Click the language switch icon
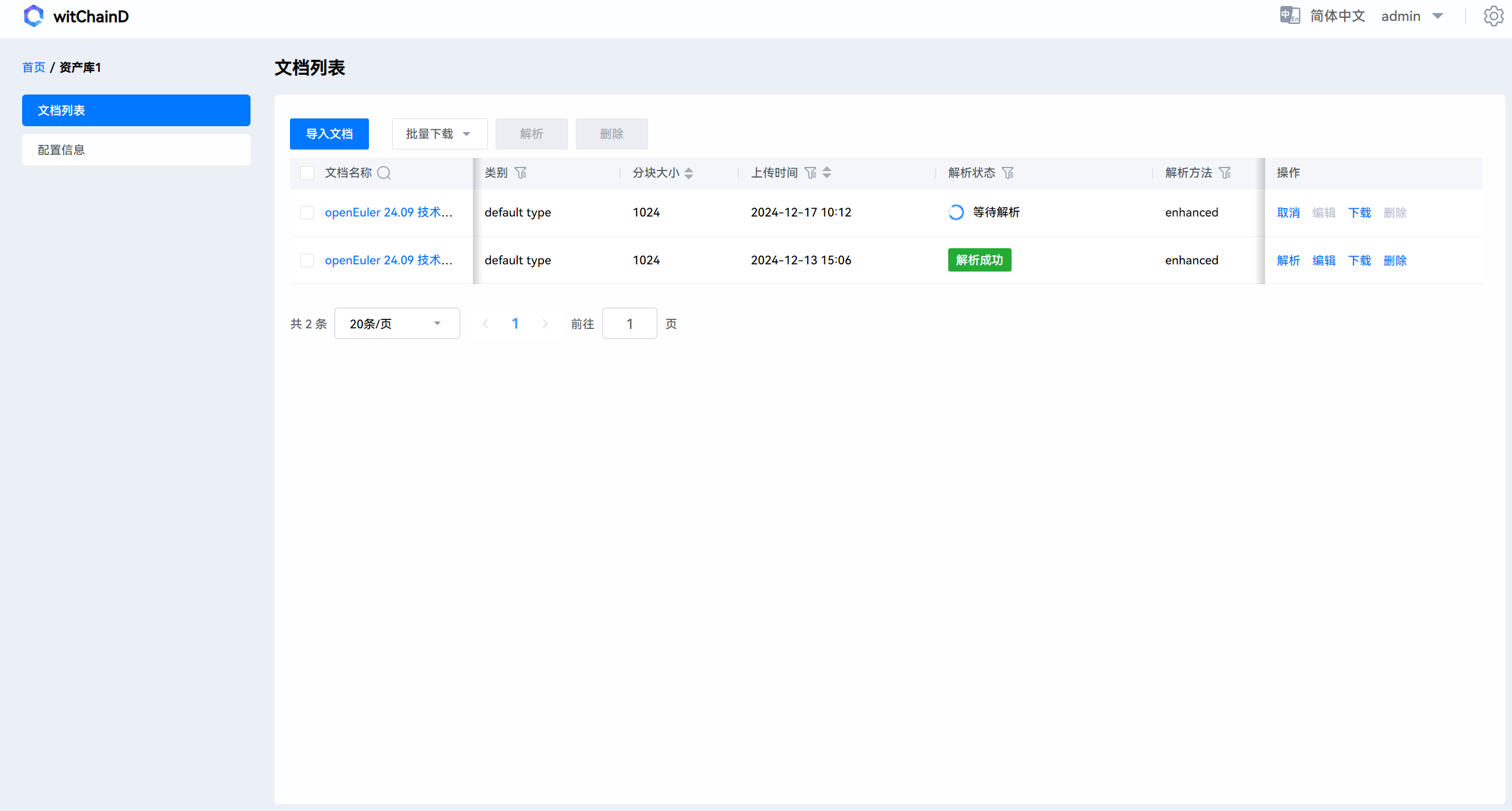 click(1290, 16)
